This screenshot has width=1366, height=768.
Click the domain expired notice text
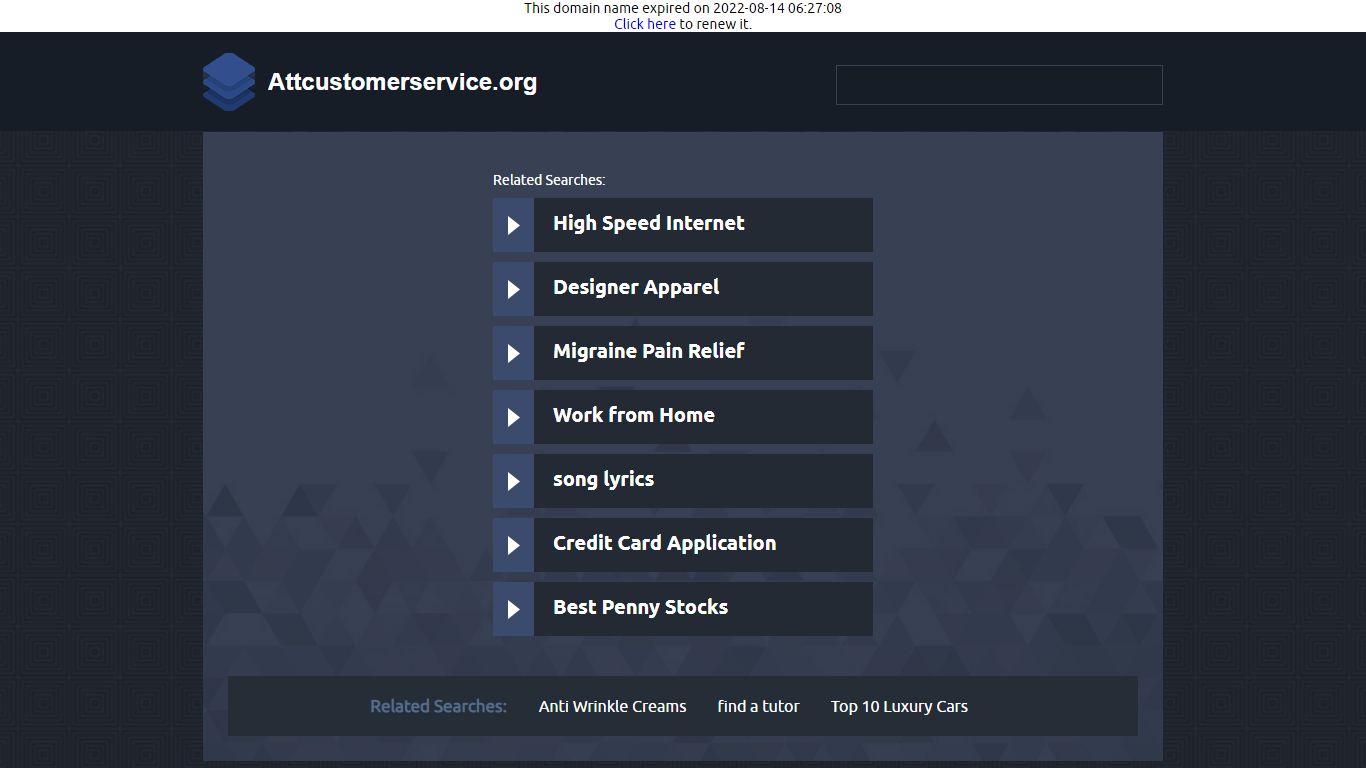(683, 8)
